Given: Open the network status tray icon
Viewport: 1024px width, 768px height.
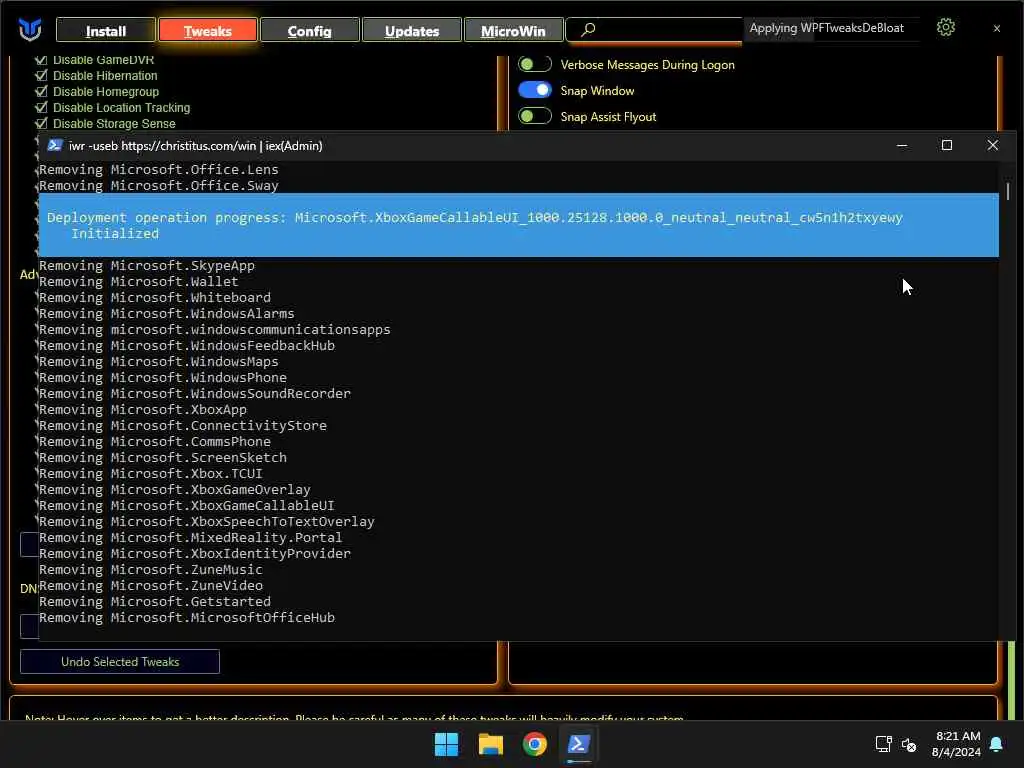Looking at the screenshot, I should point(884,744).
